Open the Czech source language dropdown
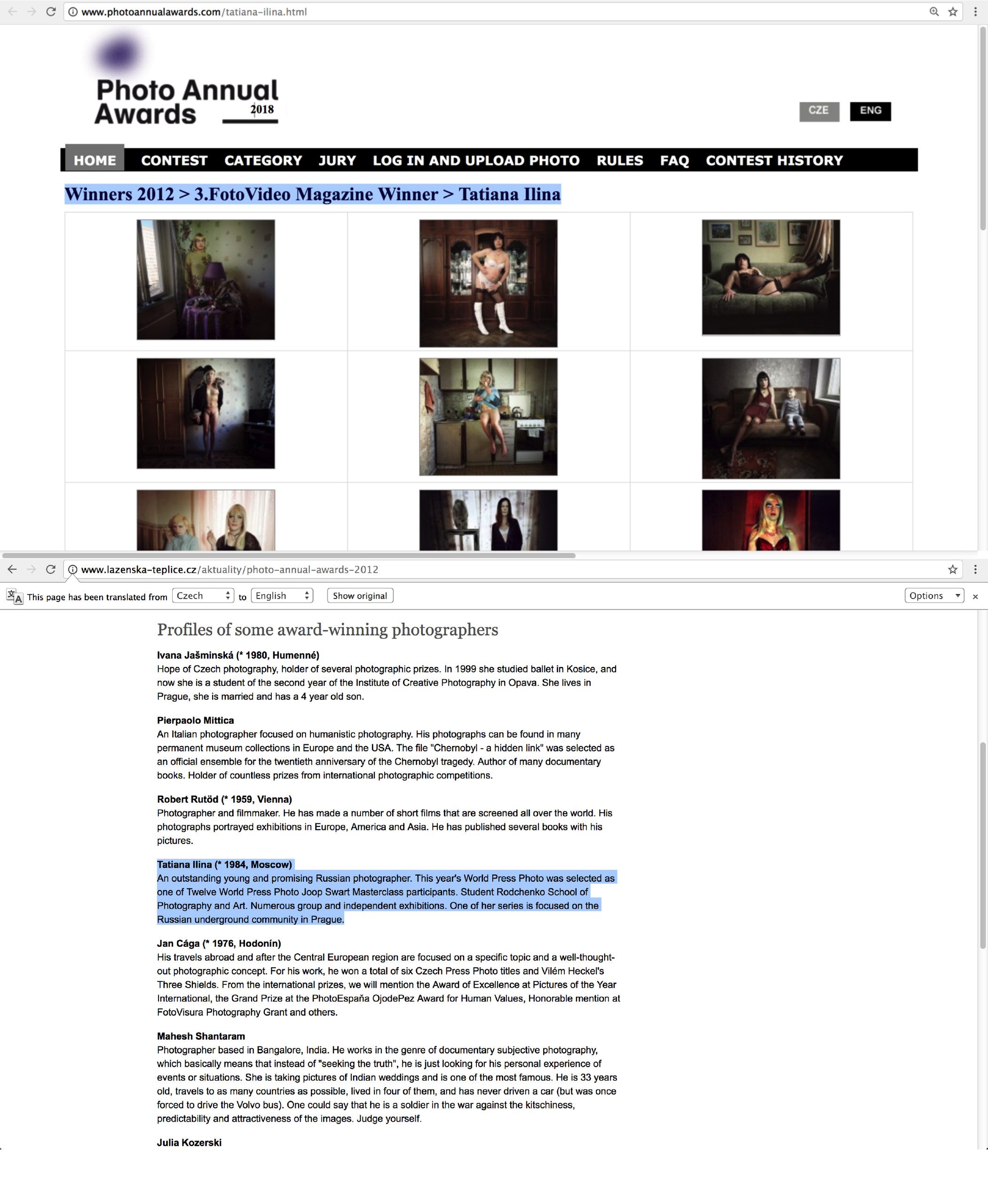The height and width of the screenshot is (1204, 988). pos(203,595)
